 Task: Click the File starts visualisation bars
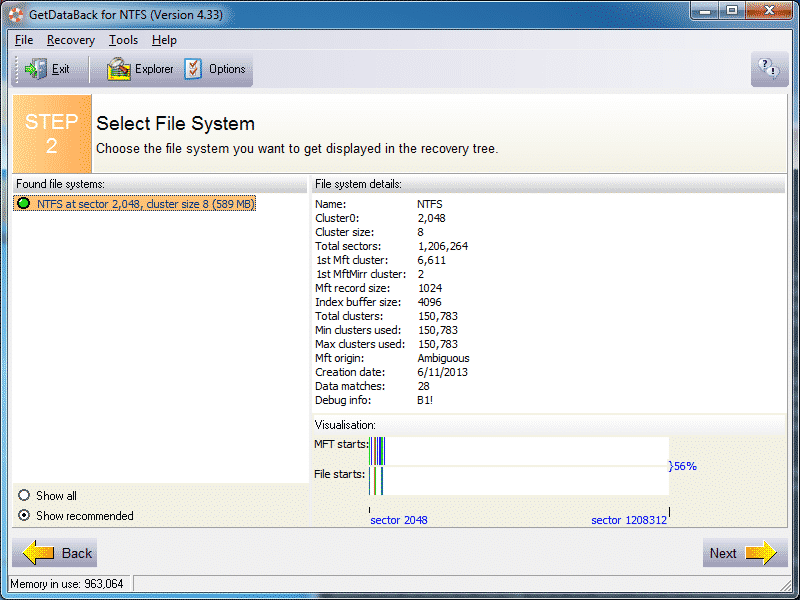pos(376,480)
